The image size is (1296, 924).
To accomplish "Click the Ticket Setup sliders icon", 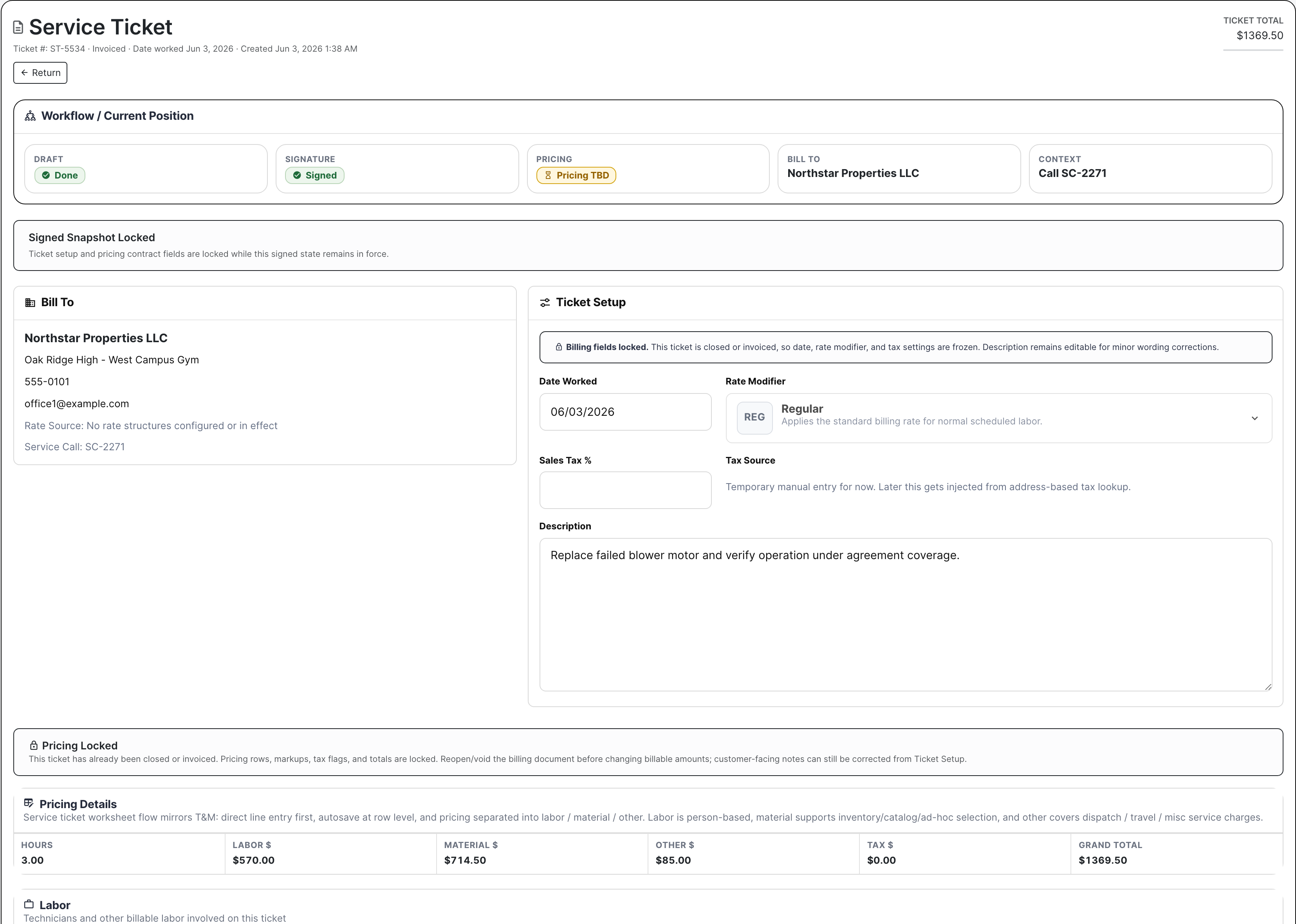I will click(545, 303).
